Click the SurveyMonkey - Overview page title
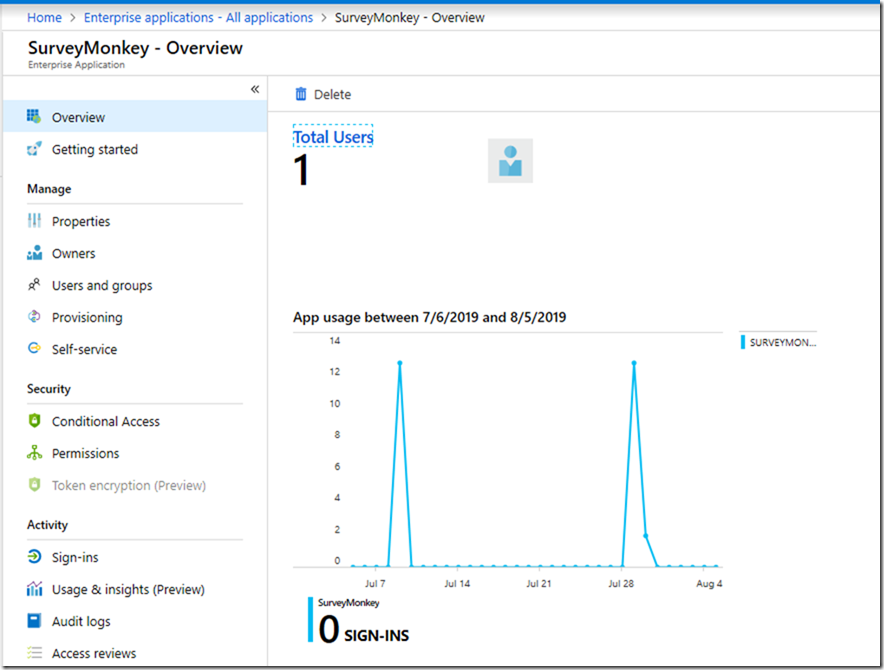The height and width of the screenshot is (670, 884). (x=135, y=48)
